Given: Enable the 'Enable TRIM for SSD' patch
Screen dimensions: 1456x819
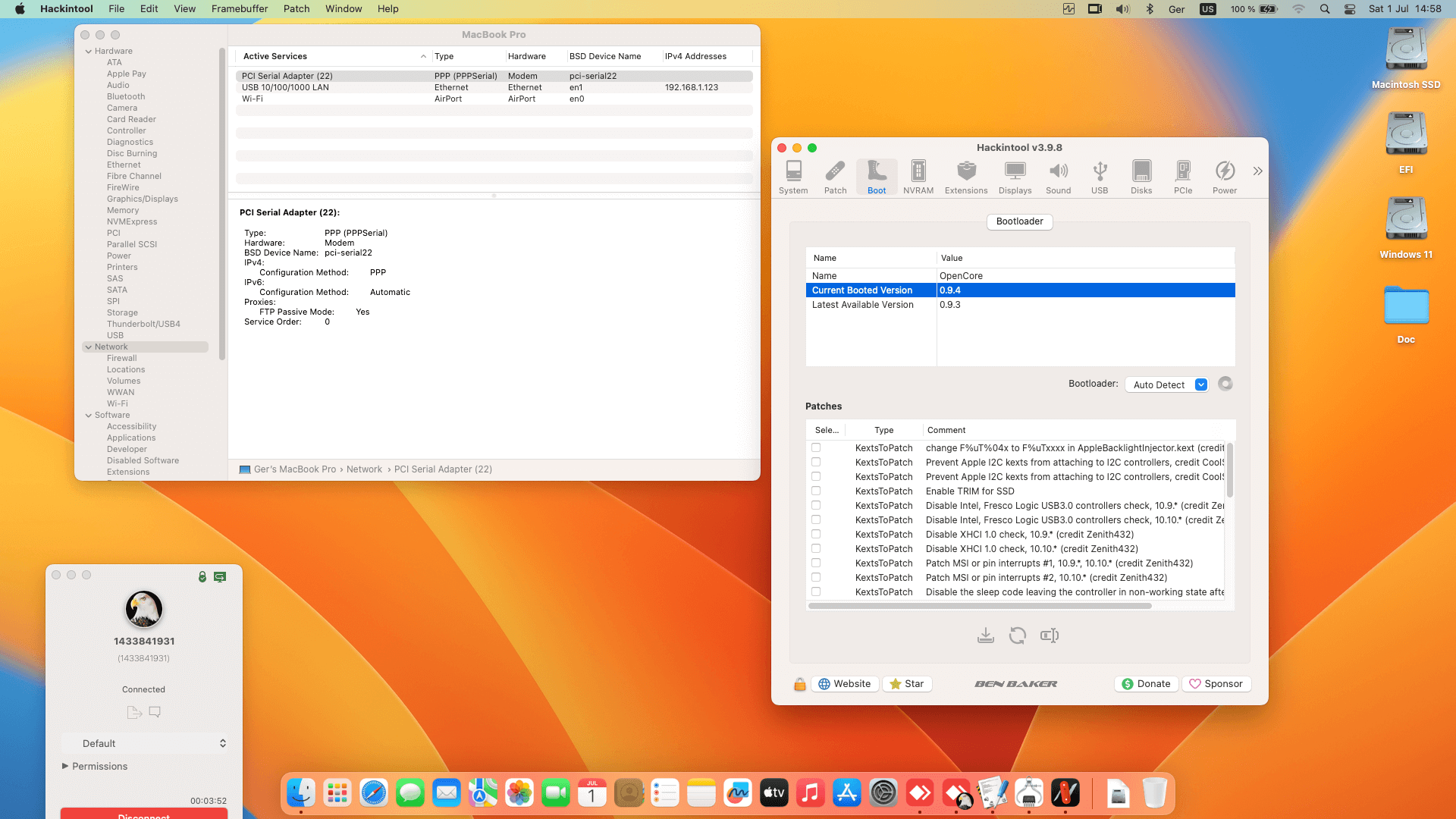Looking at the screenshot, I should click(815, 491).
